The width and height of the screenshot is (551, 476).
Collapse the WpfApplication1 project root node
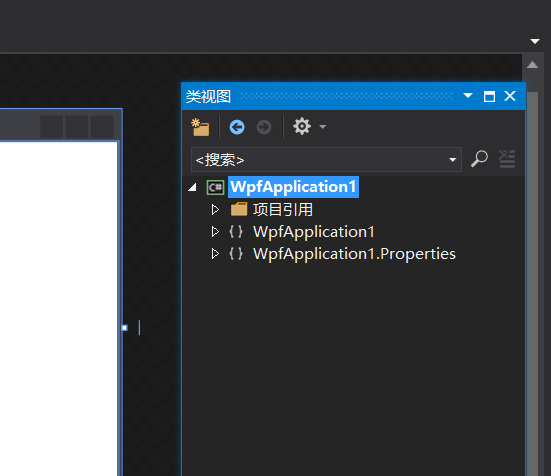192,187
